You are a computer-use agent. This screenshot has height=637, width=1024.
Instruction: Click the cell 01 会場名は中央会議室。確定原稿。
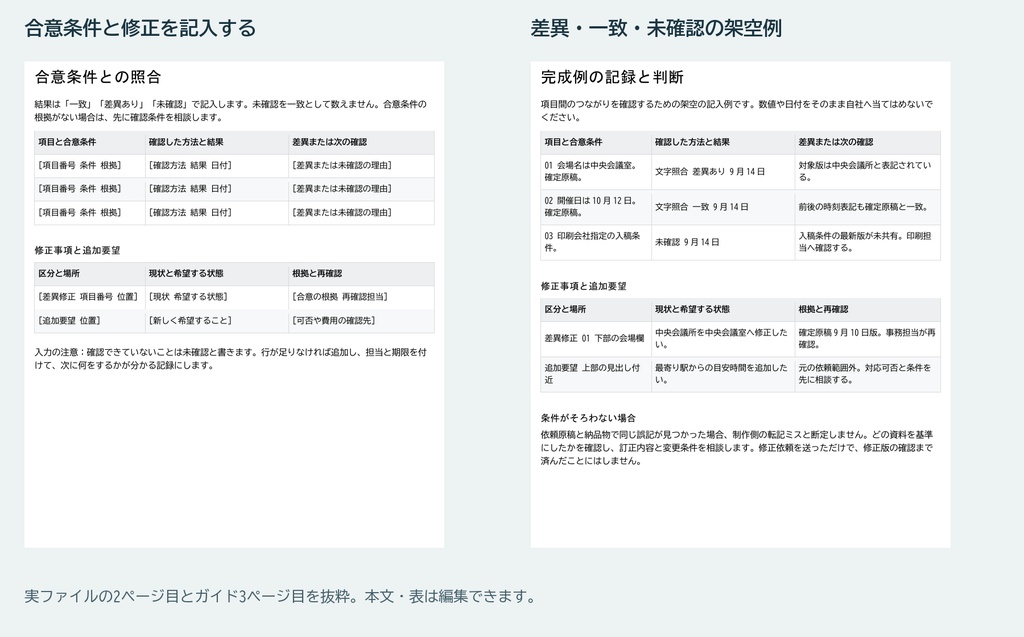click(596, 171)
